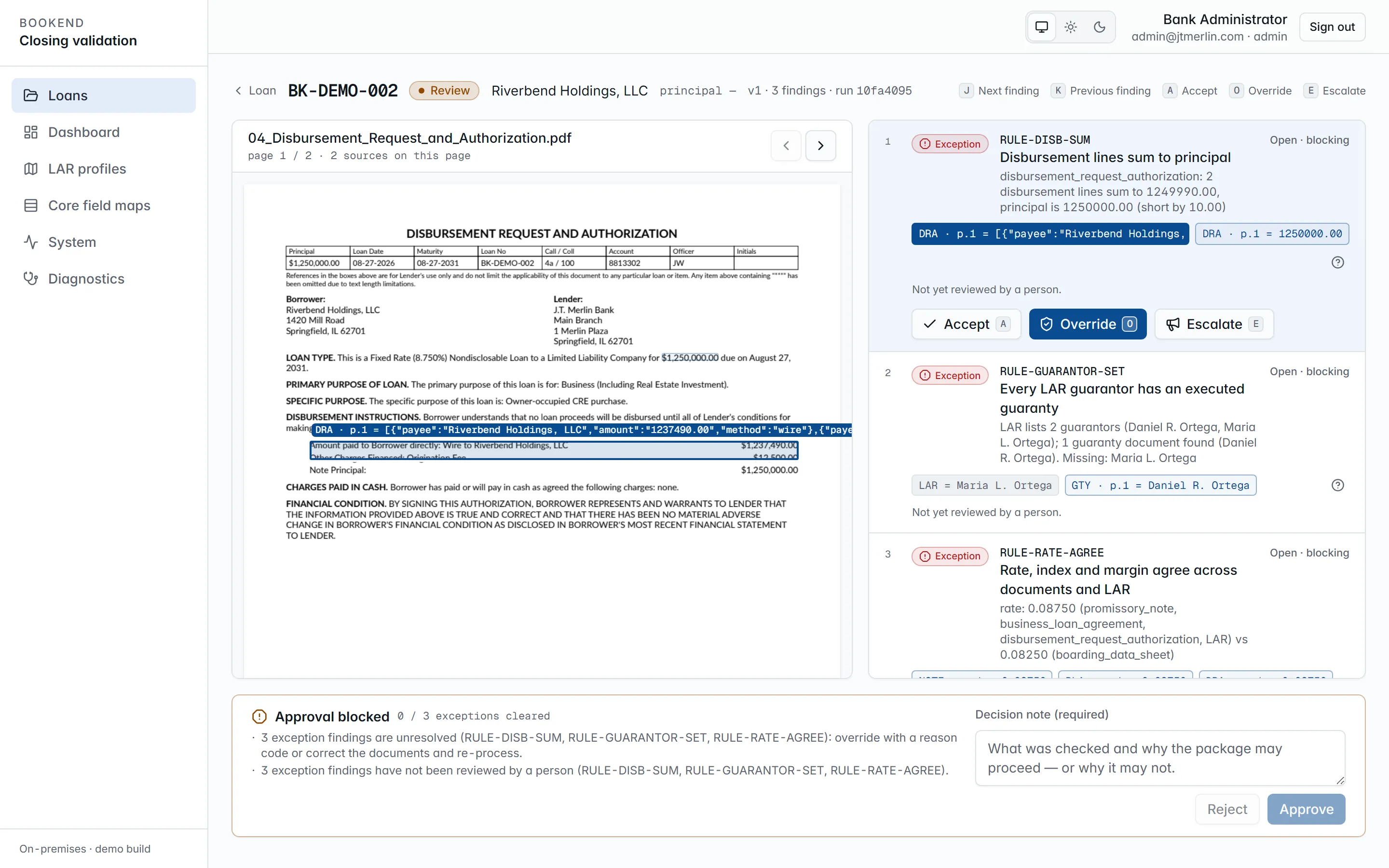
Task: Click Exception badge of RULE-DISB-SUM
Action: click(950, 144)
